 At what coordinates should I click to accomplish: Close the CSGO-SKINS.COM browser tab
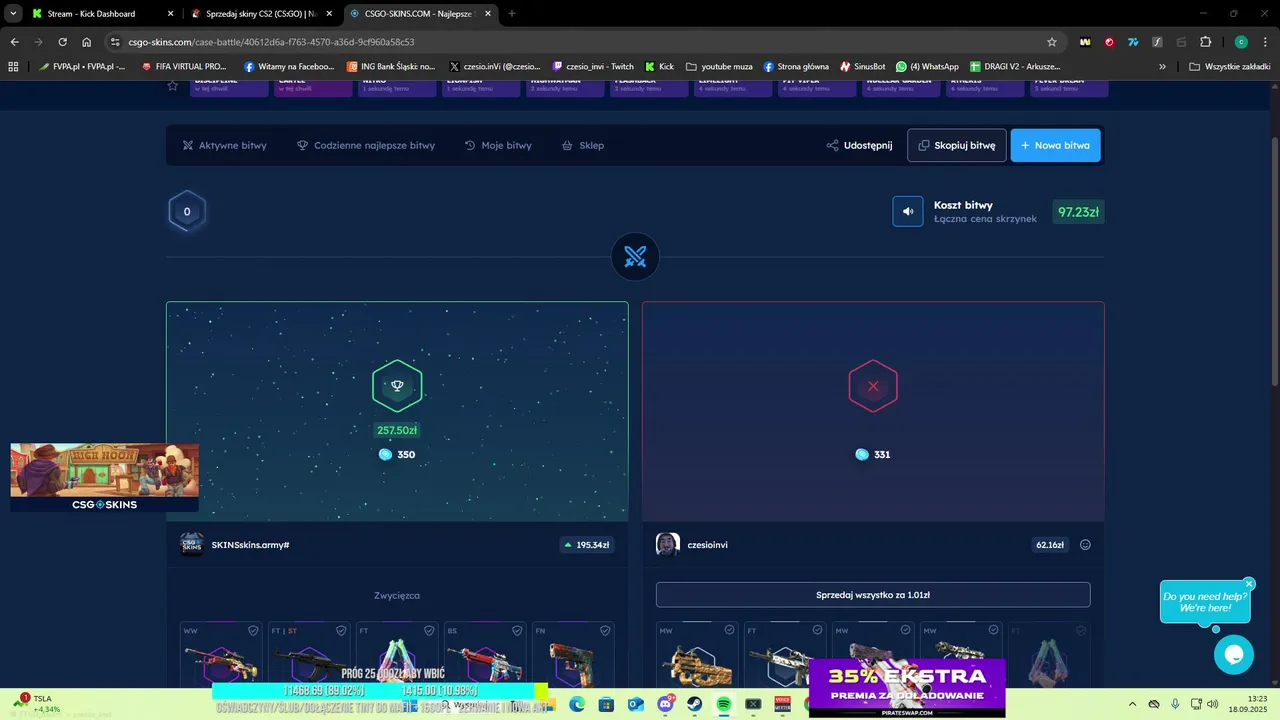point(488,14)
